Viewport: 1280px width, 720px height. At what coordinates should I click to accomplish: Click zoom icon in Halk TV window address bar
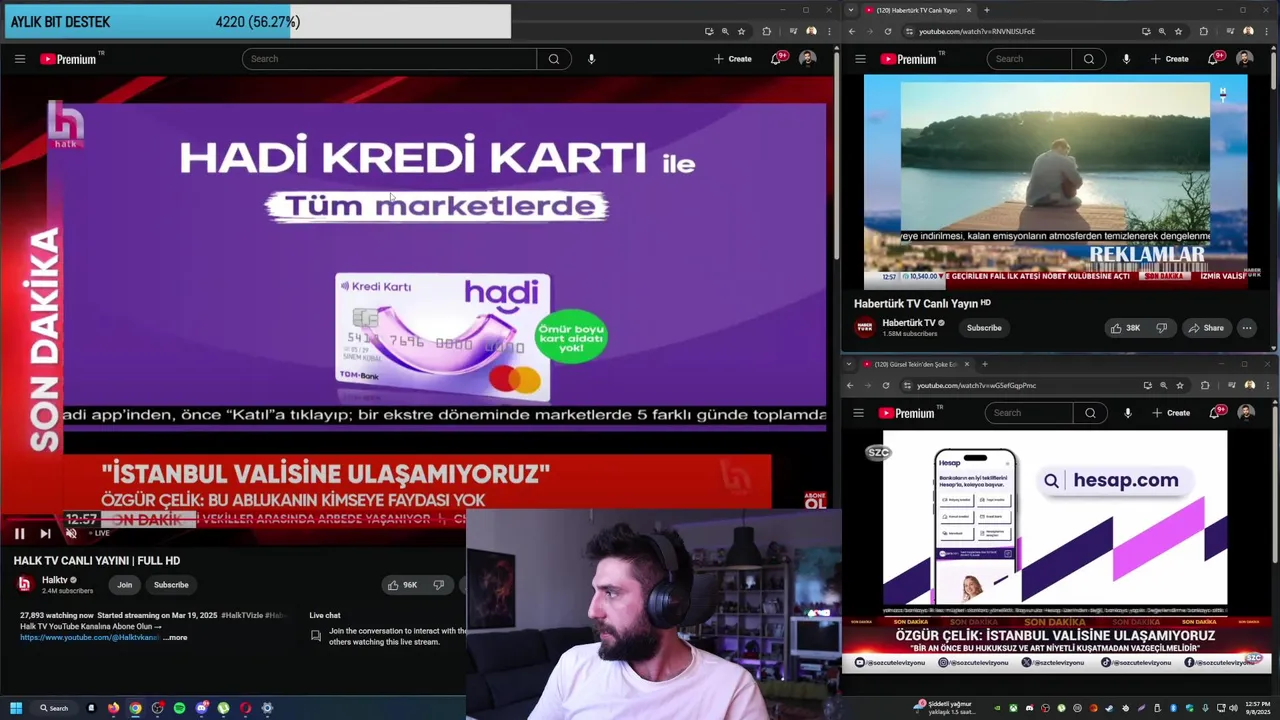(x=725, y=31)
